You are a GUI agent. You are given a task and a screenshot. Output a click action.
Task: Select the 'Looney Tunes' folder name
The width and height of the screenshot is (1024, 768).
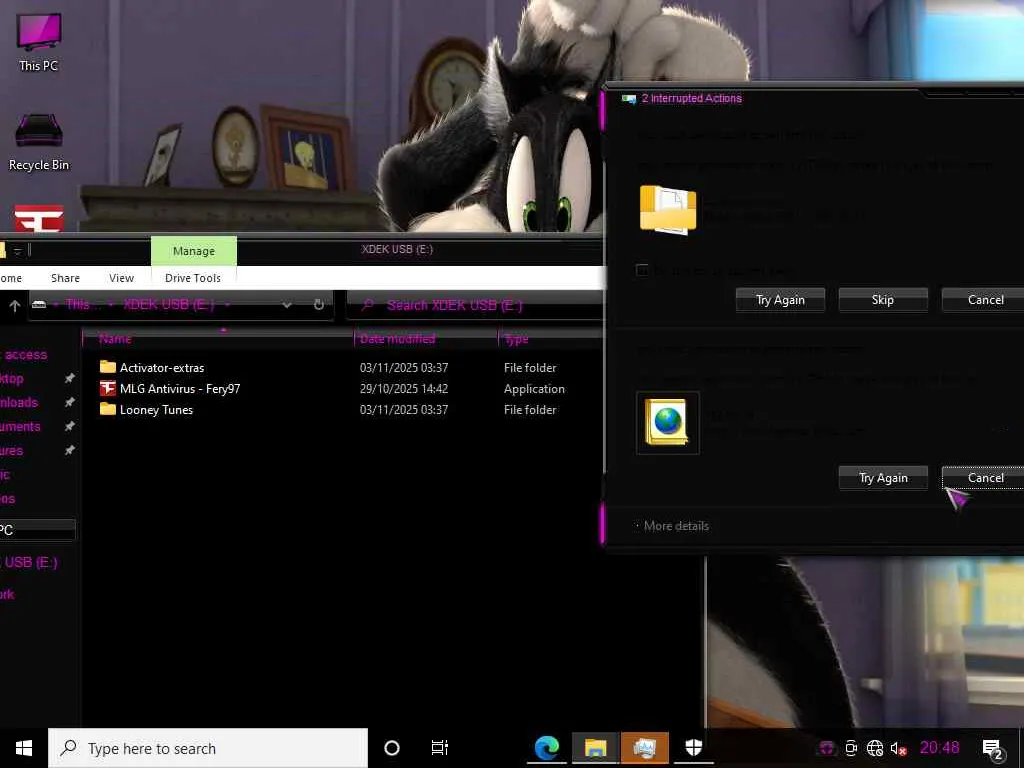[156, 409]
